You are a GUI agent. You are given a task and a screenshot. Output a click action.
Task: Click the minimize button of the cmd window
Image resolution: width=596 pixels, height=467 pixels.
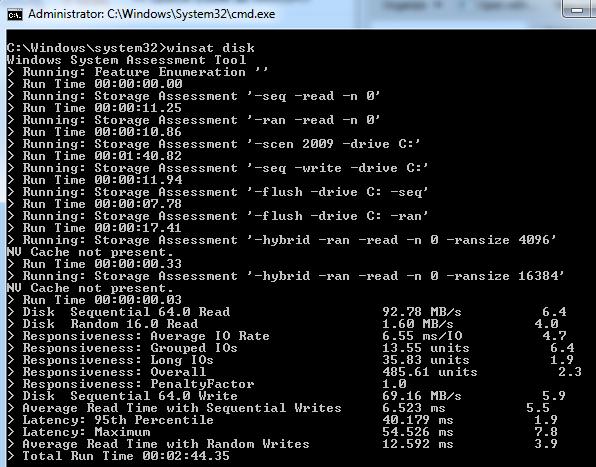tap(577, 10)
